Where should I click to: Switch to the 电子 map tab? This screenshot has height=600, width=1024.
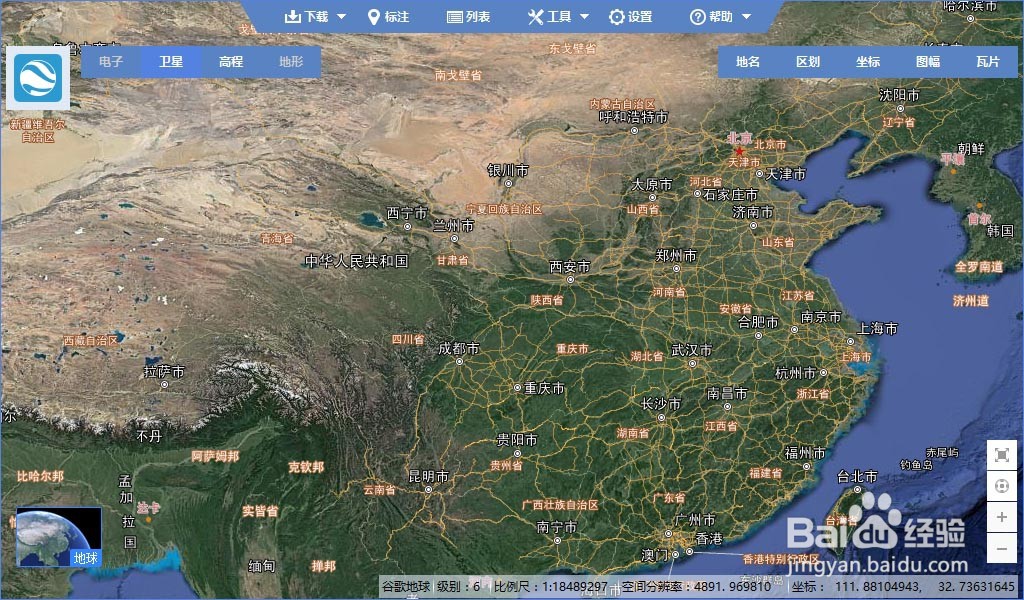[110, 61]
